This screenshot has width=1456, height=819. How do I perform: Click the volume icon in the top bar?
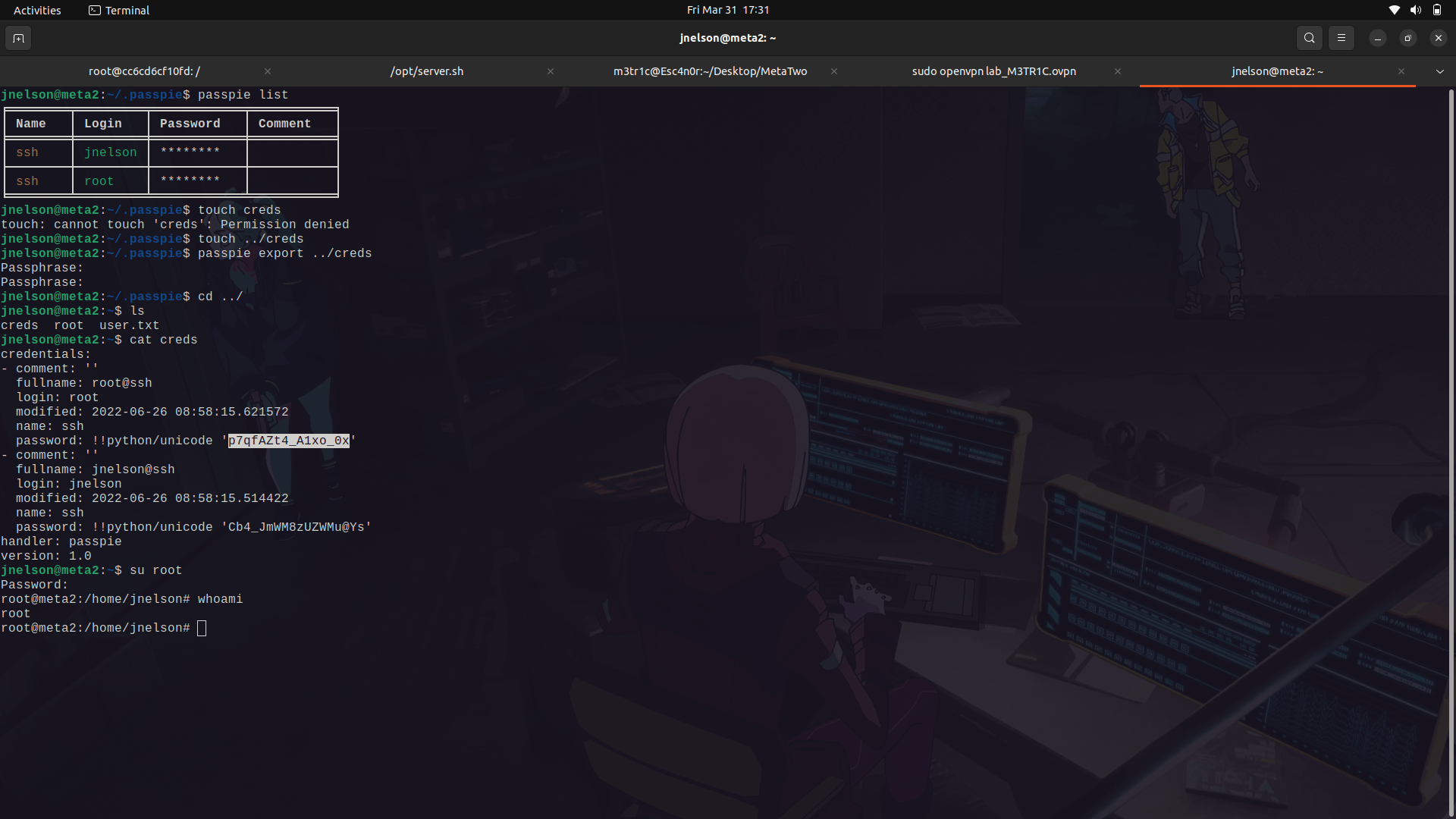coord(1415,10)
